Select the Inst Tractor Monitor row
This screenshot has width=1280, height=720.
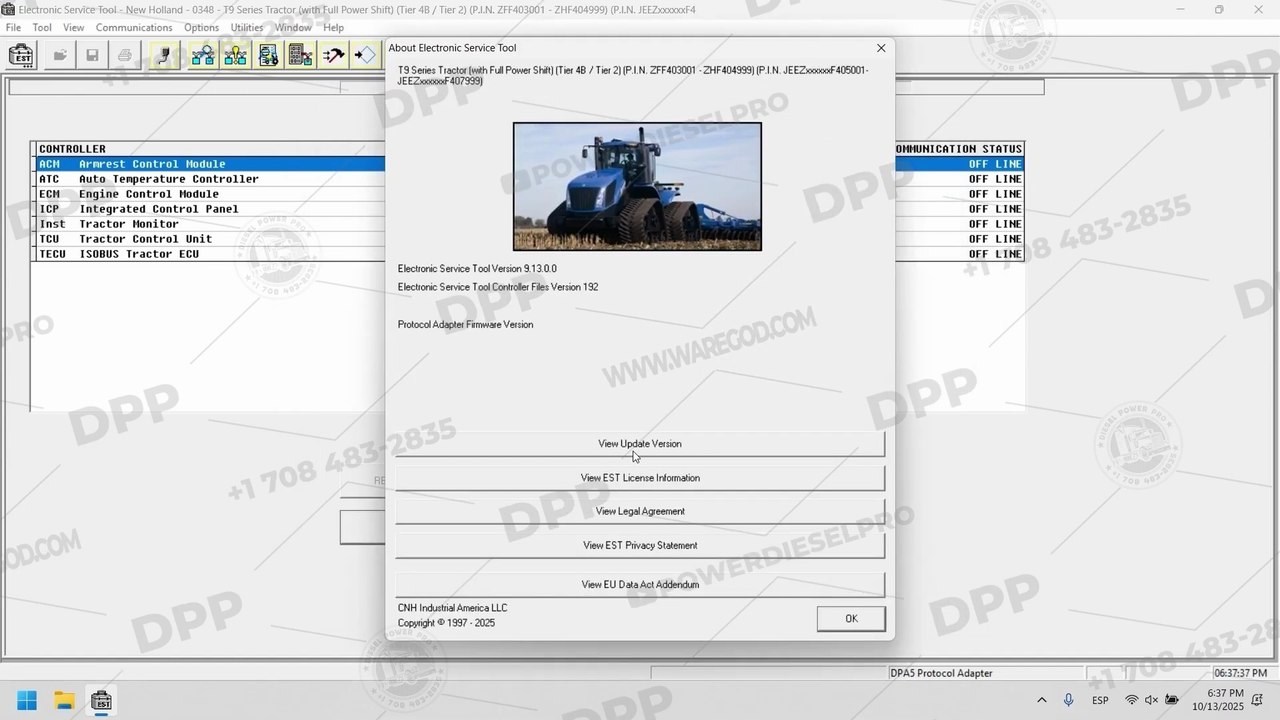(210, 224)
